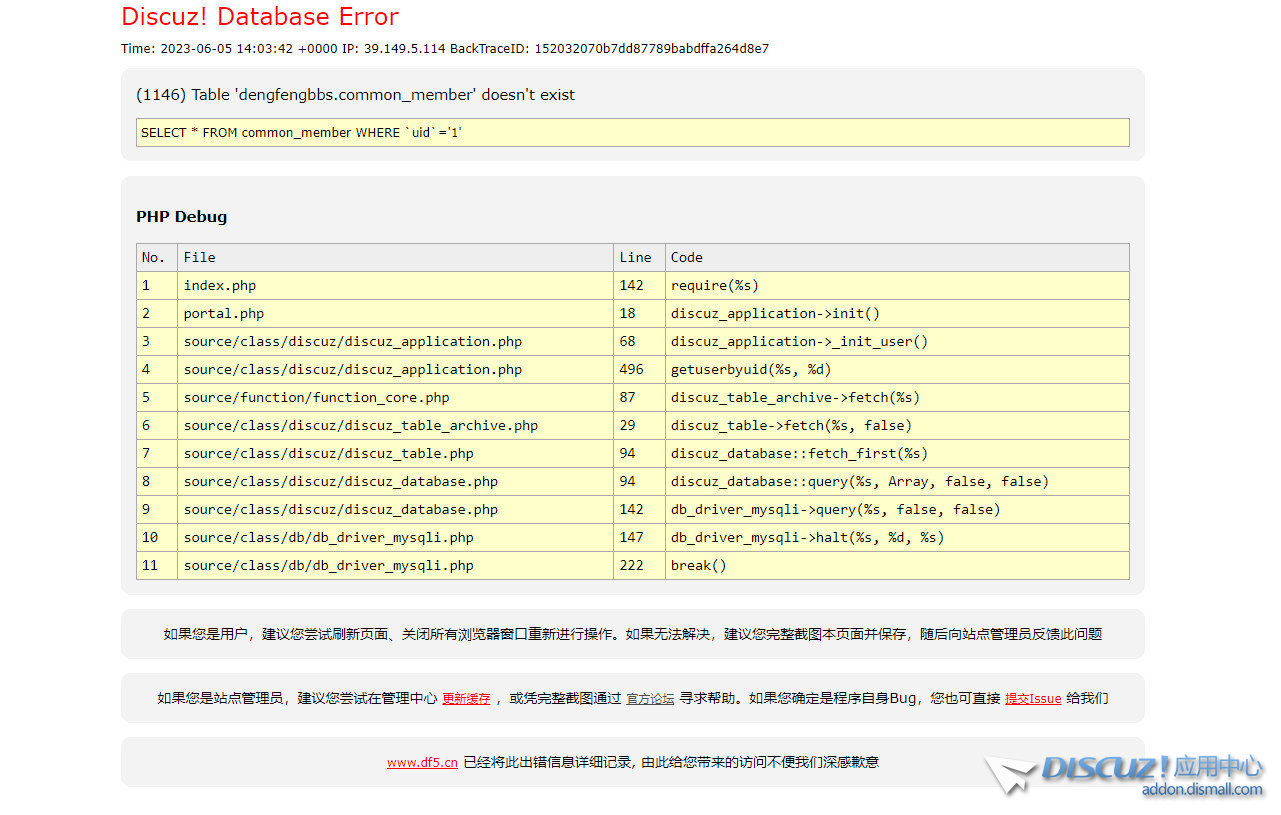Click the addon.dismall.com watermark text

(1201, 790)
